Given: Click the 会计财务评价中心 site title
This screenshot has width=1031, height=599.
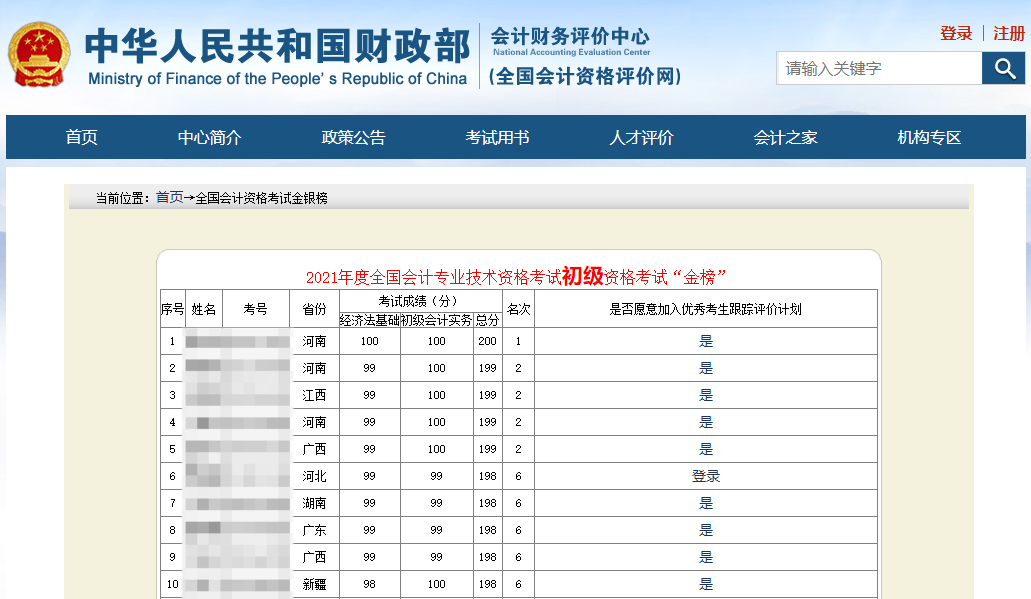Looking at the screenshot, I should [x=570, y=36].
